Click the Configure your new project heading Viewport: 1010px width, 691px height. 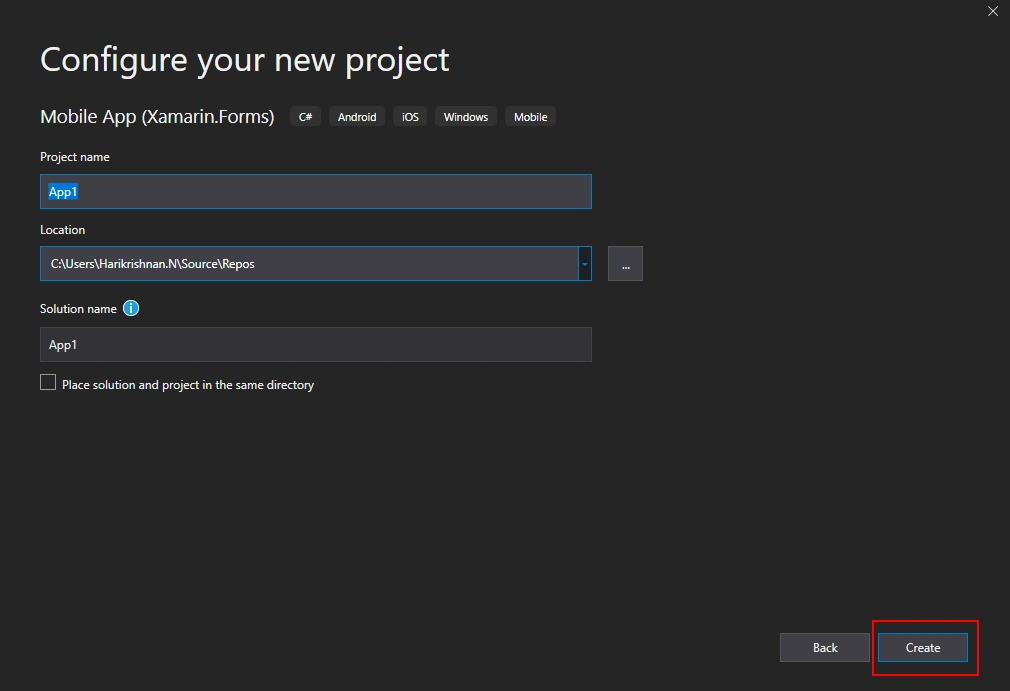click(x=245, y=61)
